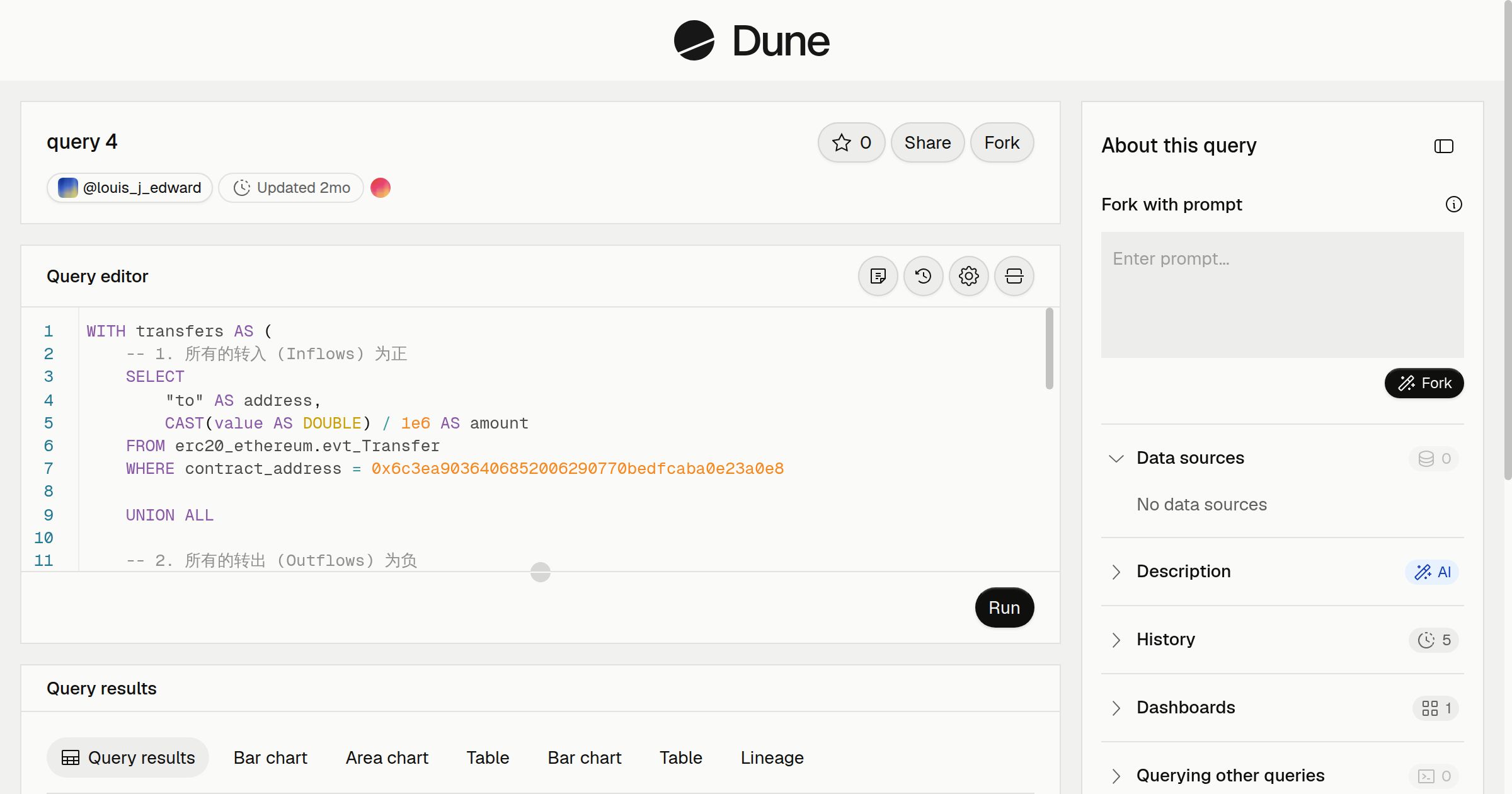The height and width of the screenshot is (794, 1512).
Task: Click the Dune logo icon
Action: [694, 40]
